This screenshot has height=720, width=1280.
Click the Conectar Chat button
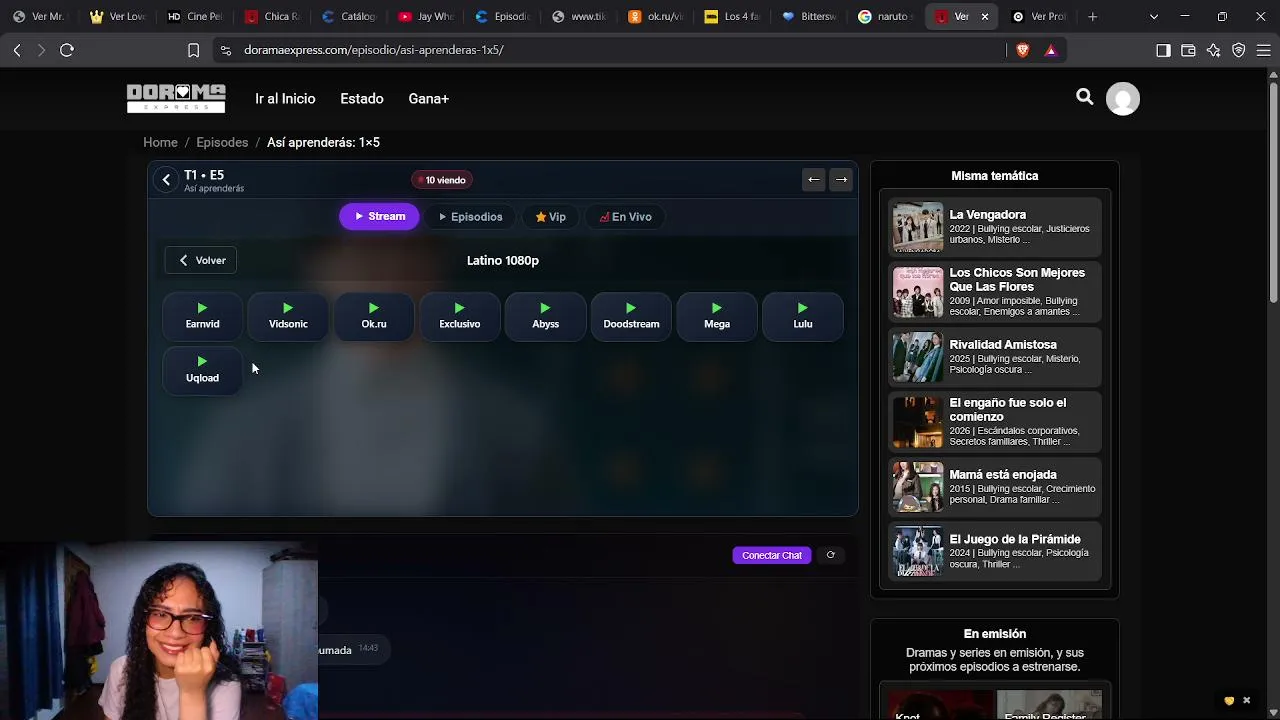click(772, 555)
